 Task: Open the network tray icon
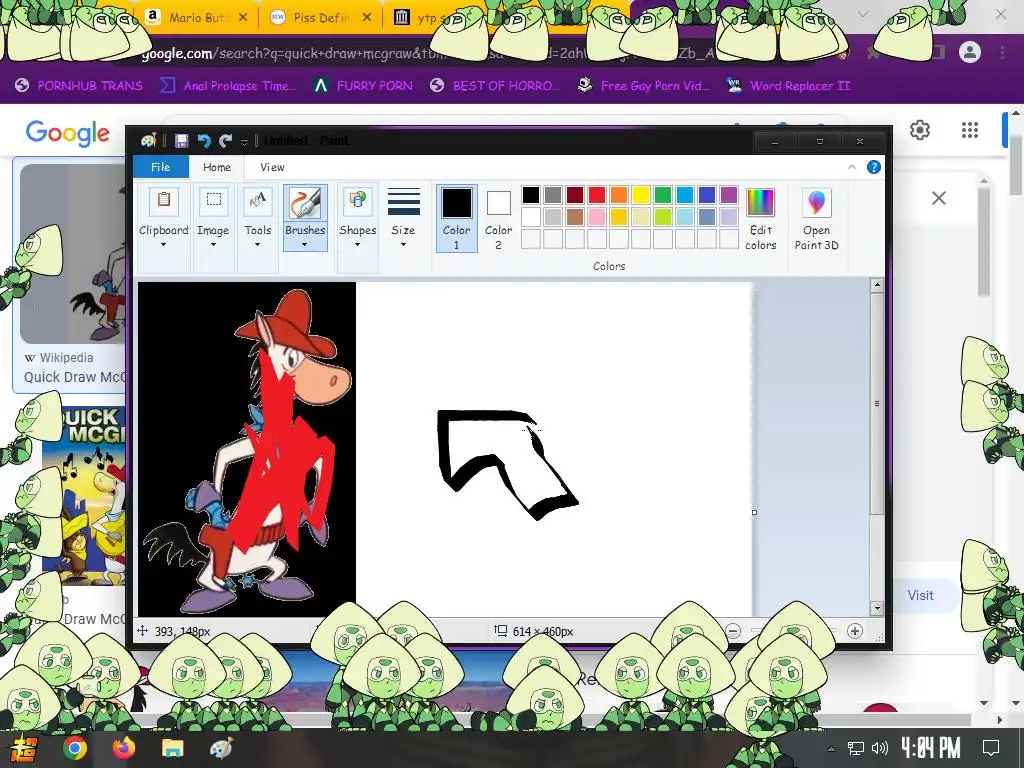coord(856,748)
